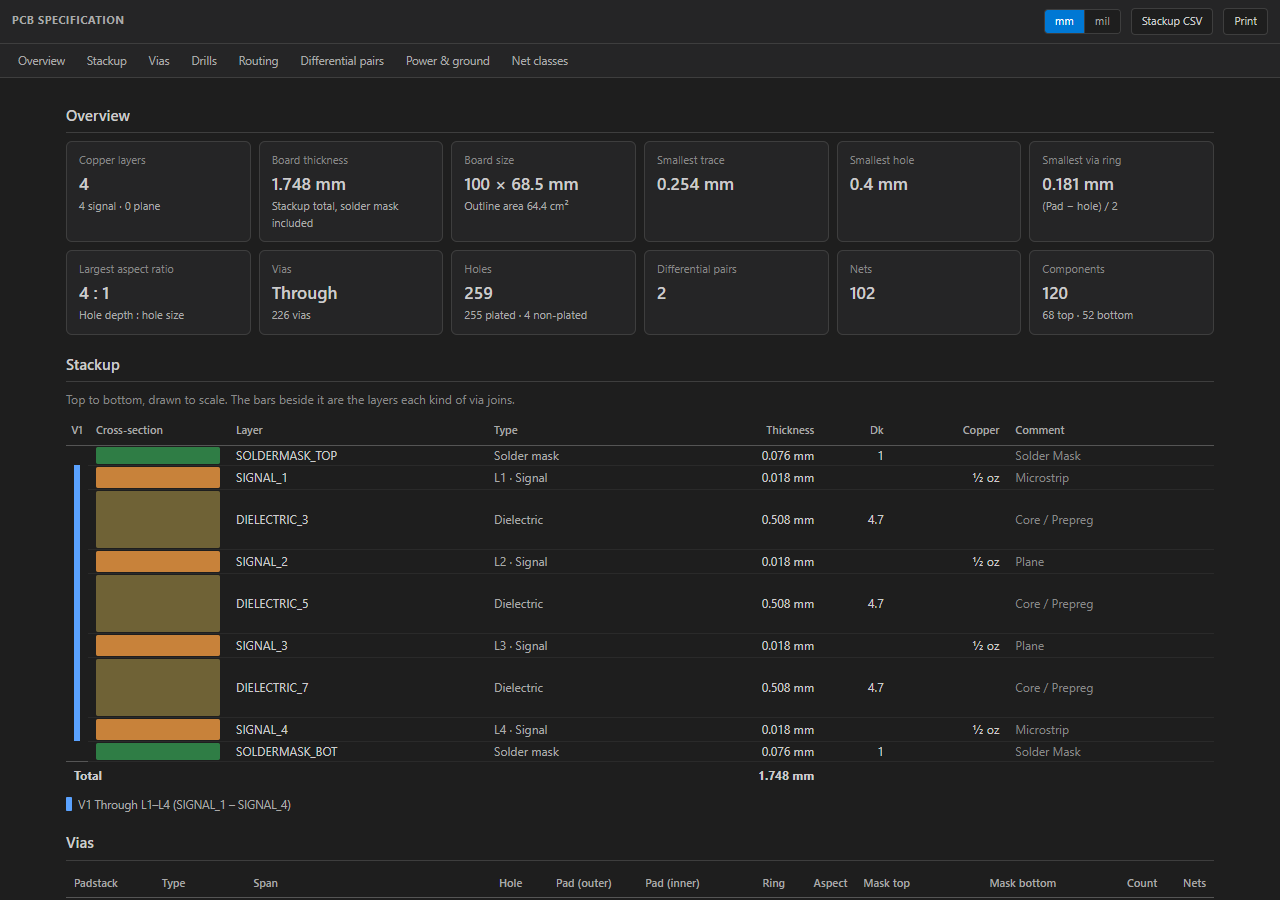Click the Vias Through summary card
This screenshot has width=1280, height=900.
351,292
